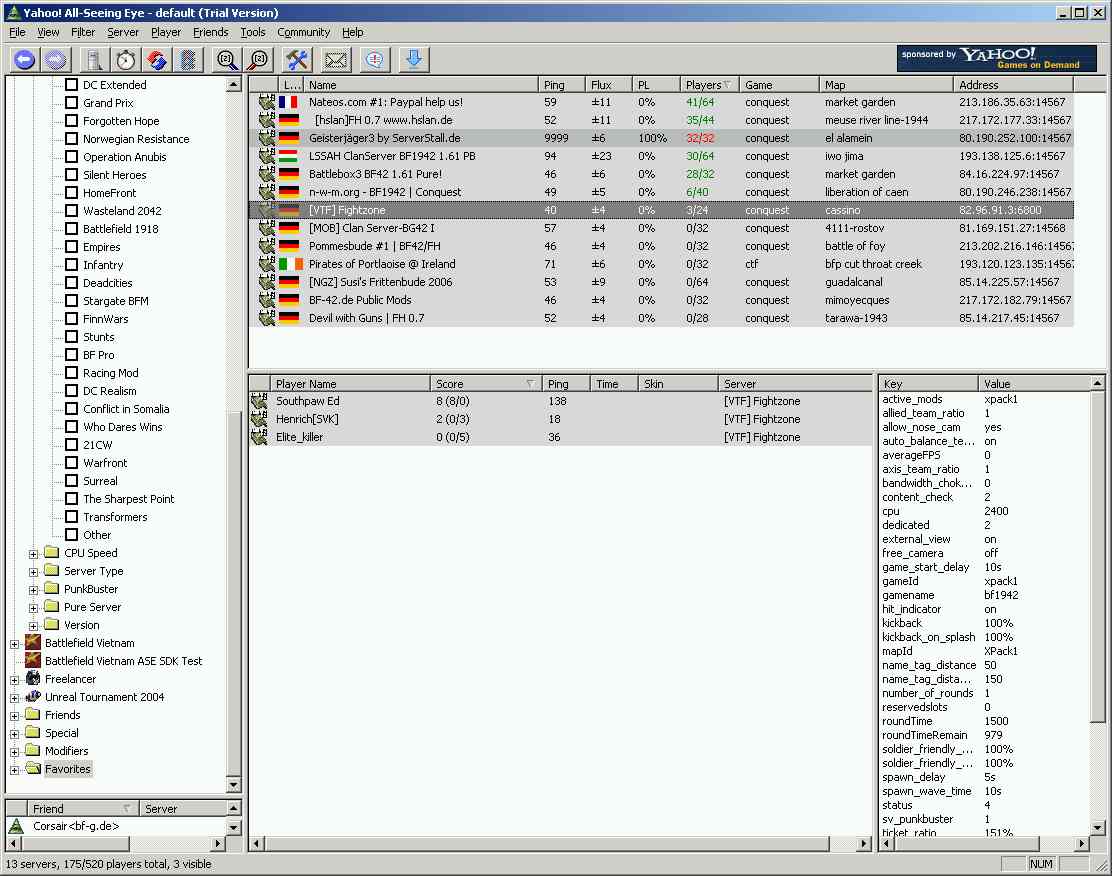
Task: Toggle the Racing Mod checkbox
Action: [71, 372]
